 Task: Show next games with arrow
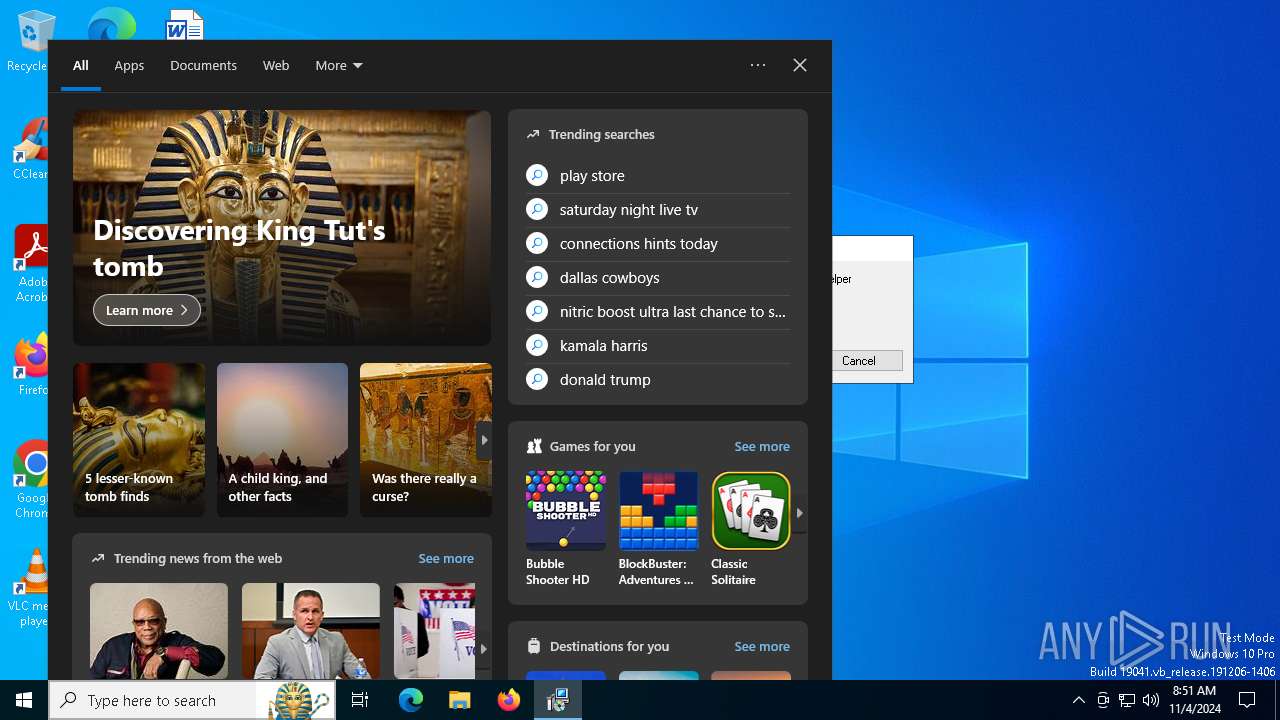(799, 513)
